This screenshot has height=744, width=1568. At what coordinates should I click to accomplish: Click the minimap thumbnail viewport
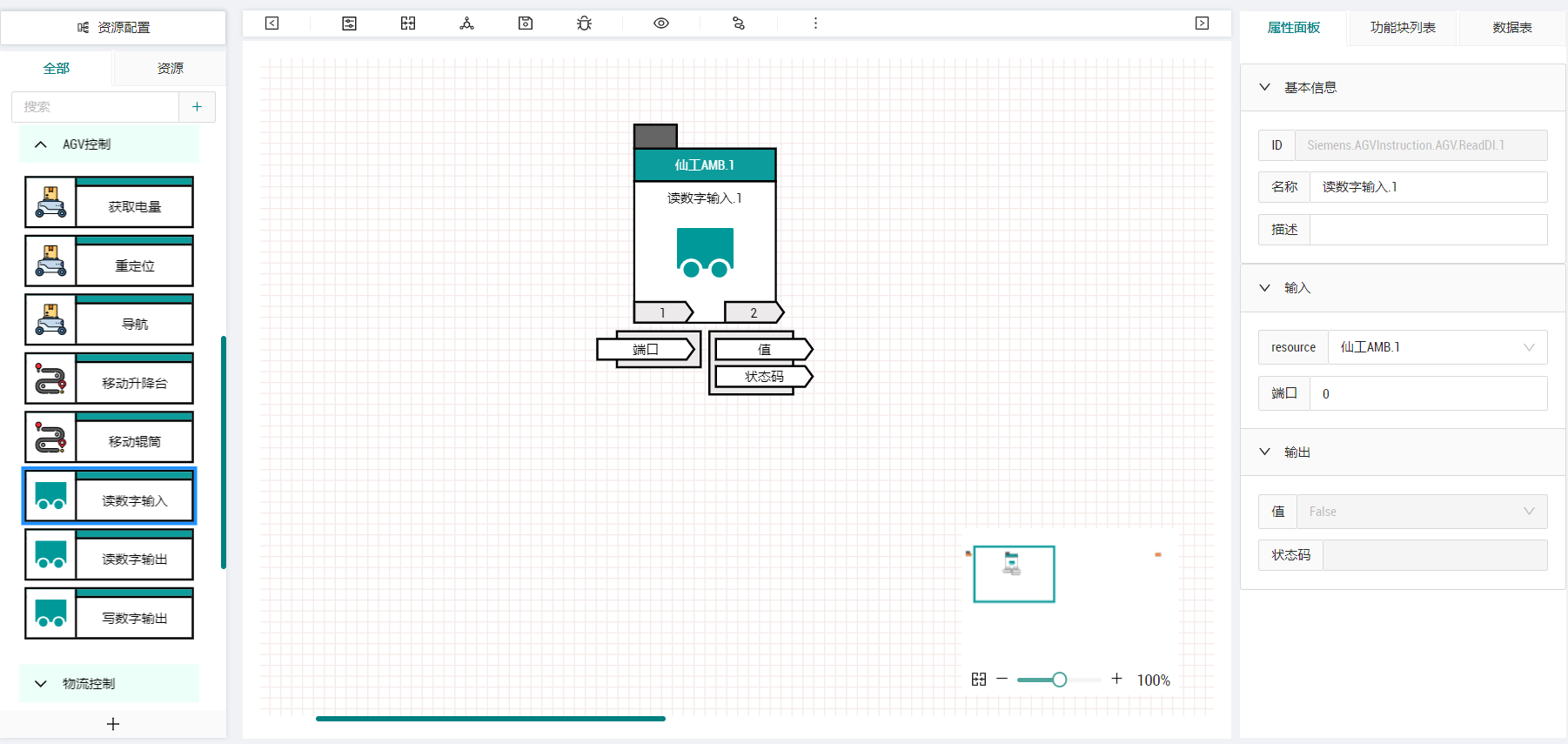tap(1014, 574)
